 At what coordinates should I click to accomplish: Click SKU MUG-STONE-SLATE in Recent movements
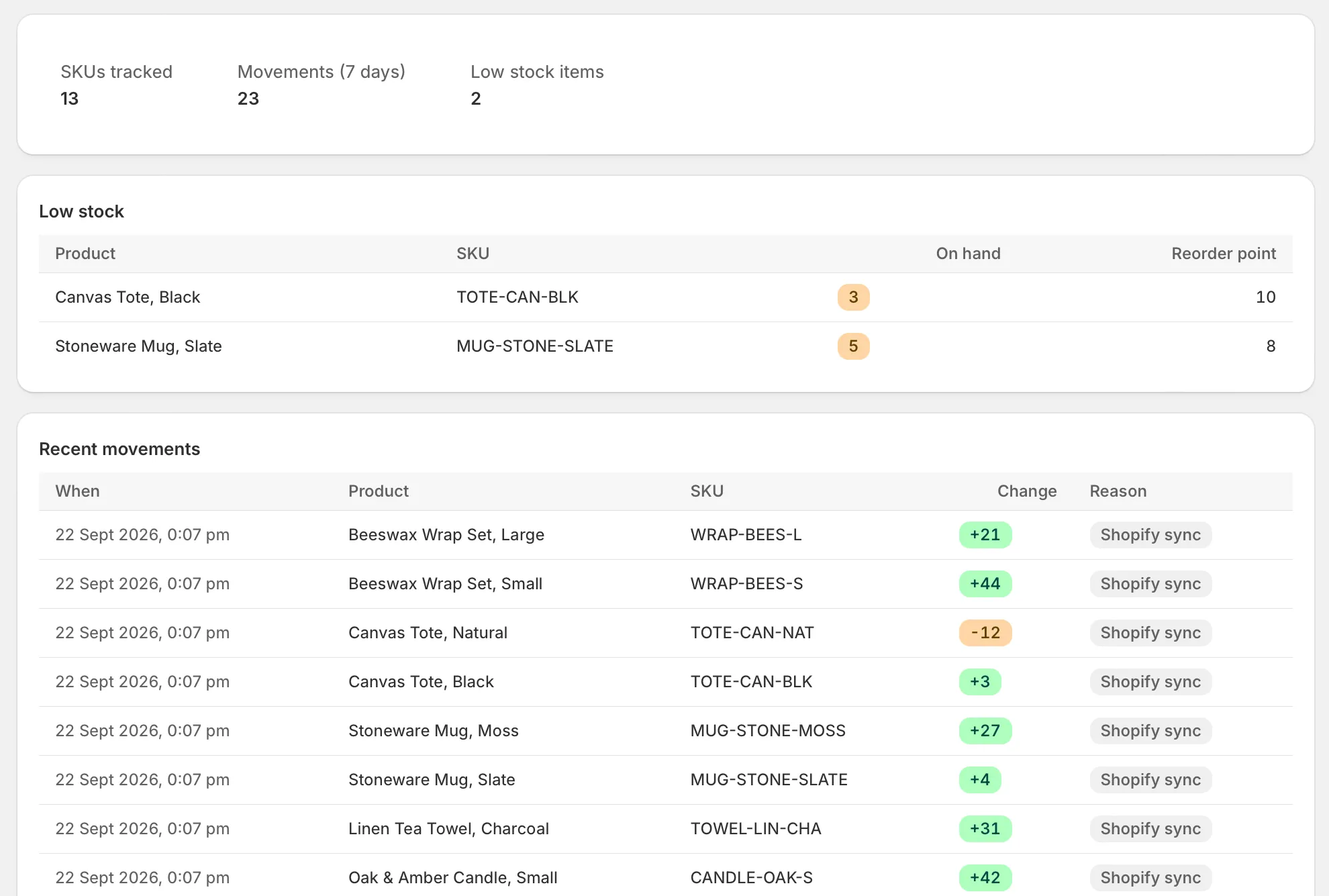click(x=769, y=780)
